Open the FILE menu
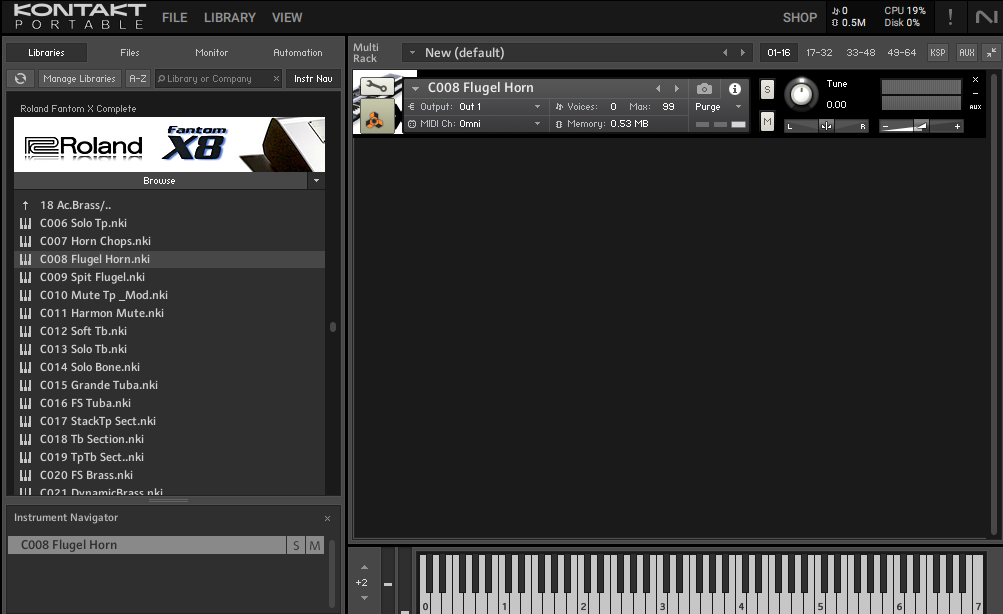This screenshot has height=614, width=1003. tap(175, 18)
